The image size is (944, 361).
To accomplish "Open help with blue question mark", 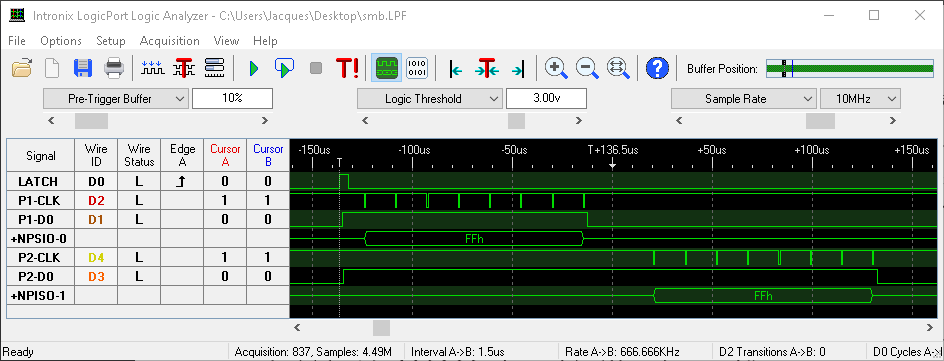I will [x=657, y=68].
